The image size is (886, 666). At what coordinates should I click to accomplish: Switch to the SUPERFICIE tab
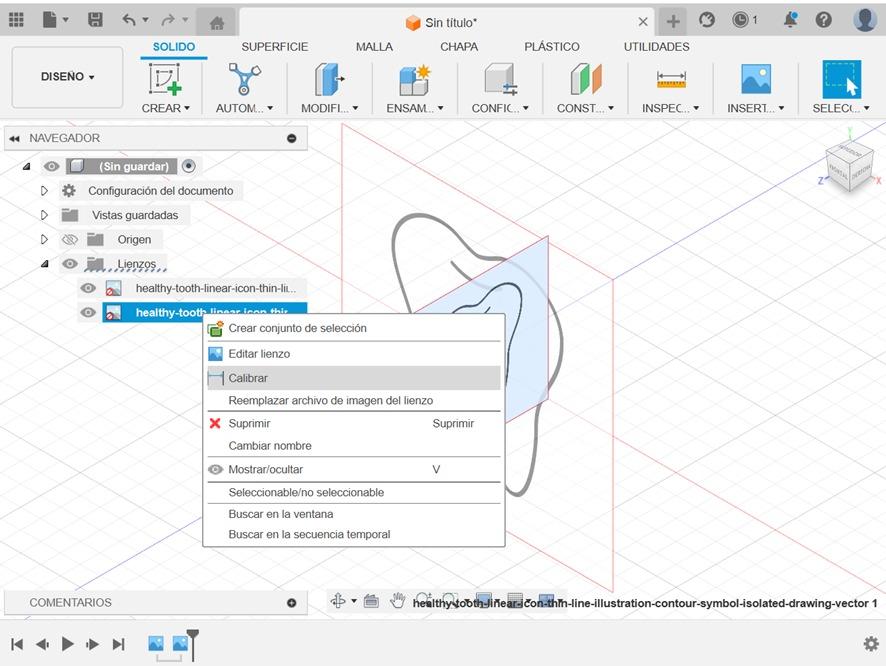click(x=275, y=47)
